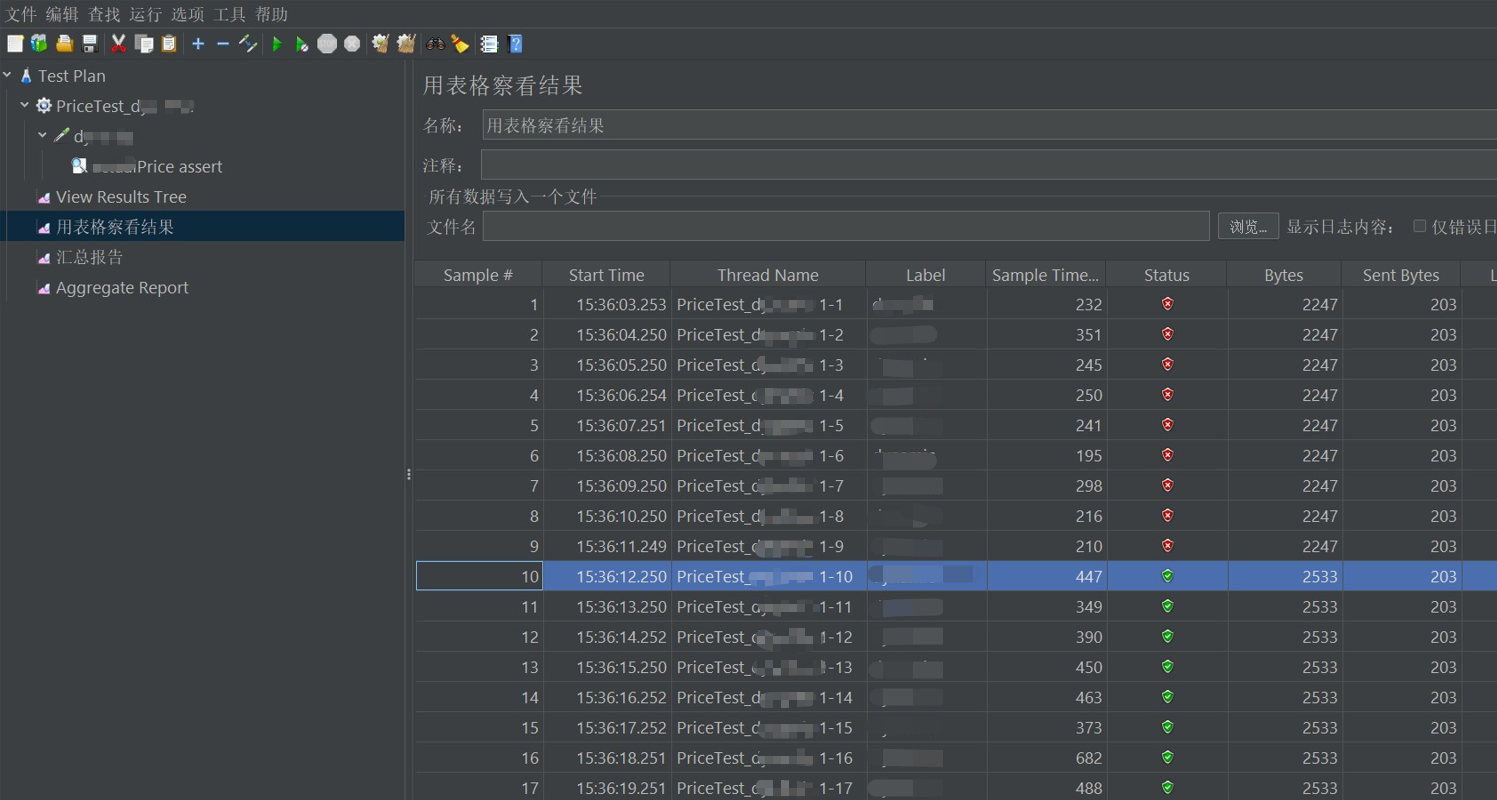Image resolution: width=1497 pixels, height=800 pixels.
Task: Click the 注释 comment input field
Action: [x=989, y=165]
